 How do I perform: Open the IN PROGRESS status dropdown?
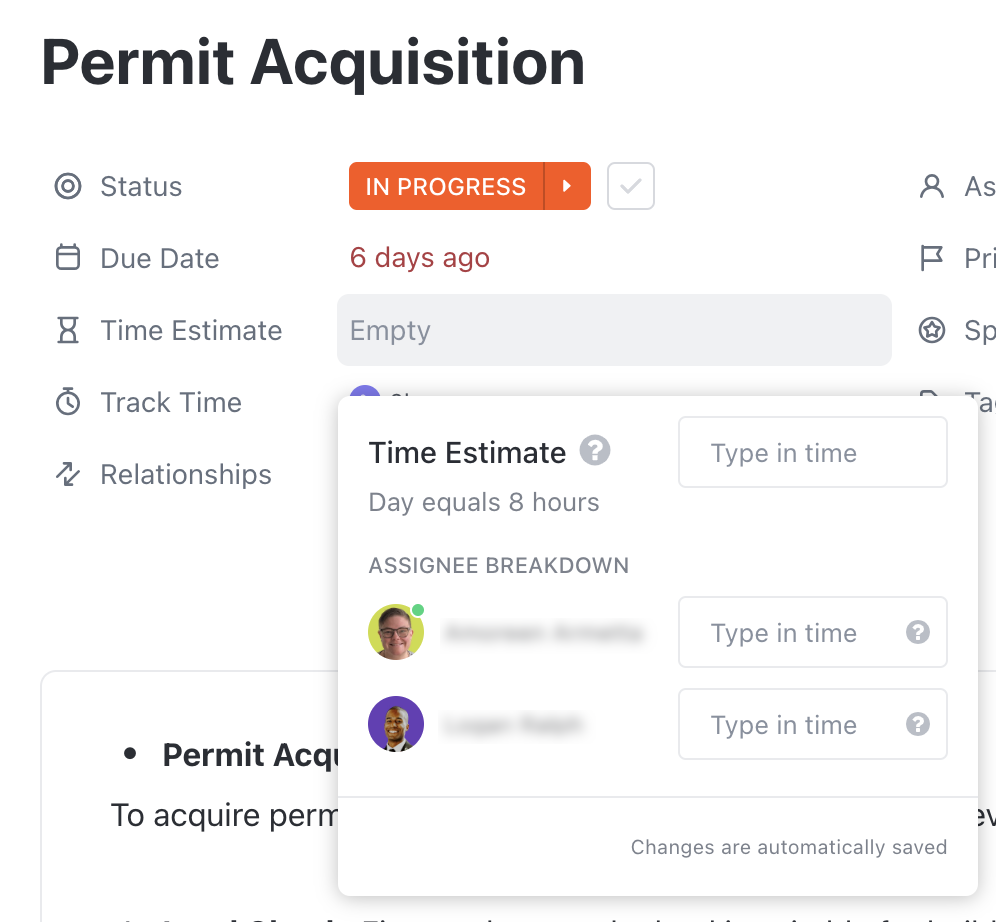tap(446, 186)
